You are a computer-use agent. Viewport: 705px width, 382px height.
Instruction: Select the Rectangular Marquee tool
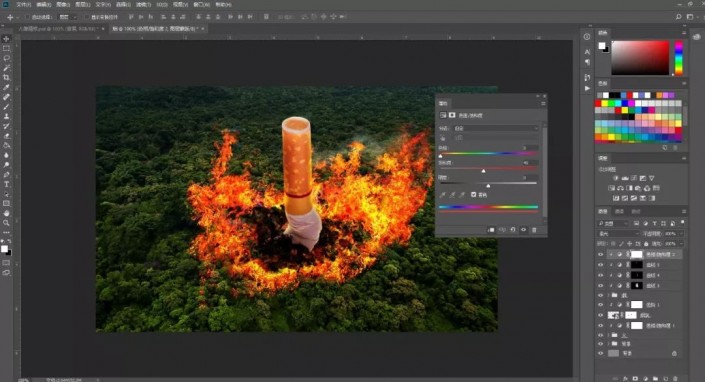6,49
